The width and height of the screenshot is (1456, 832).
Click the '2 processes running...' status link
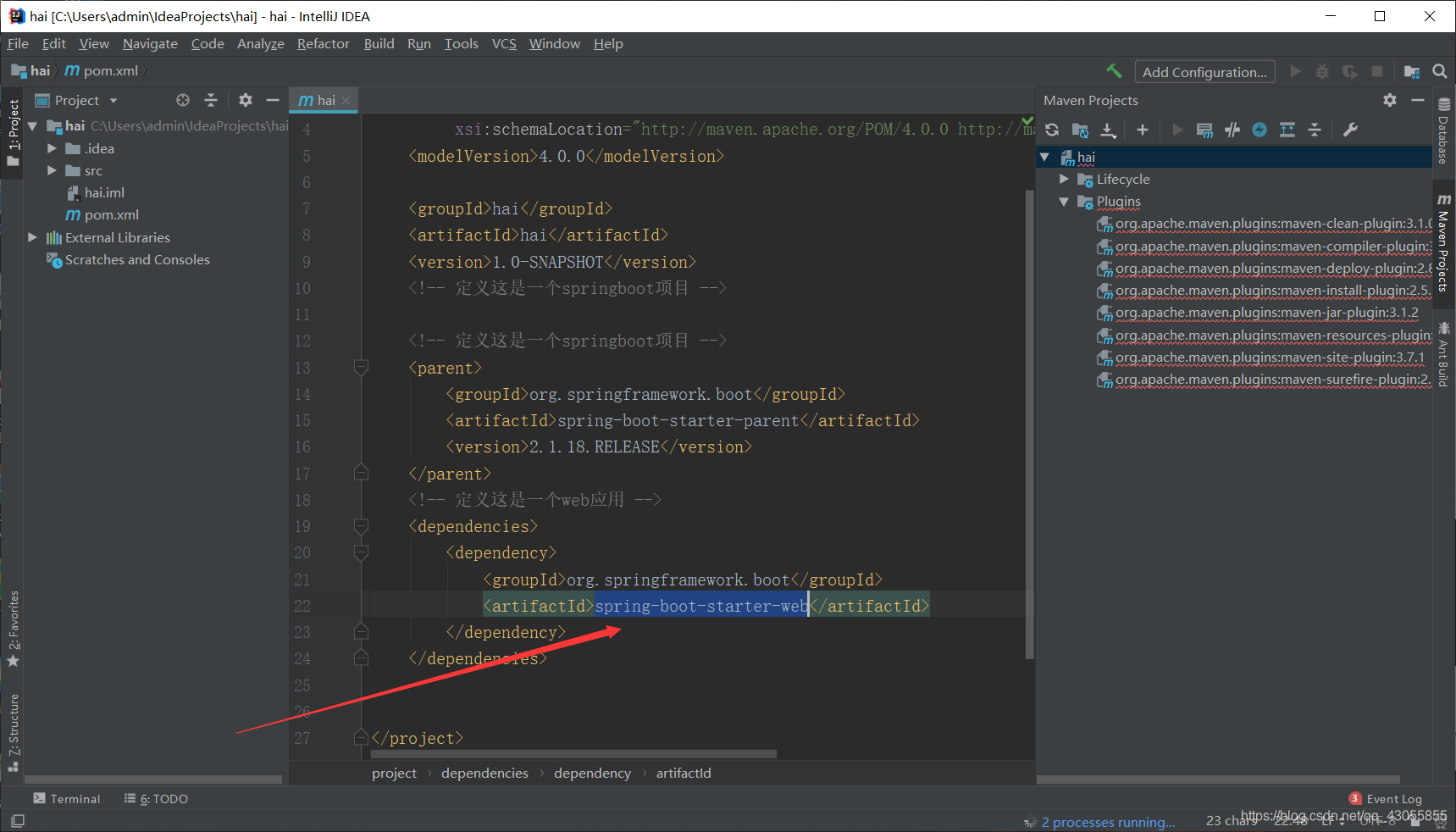(1108, 822)
